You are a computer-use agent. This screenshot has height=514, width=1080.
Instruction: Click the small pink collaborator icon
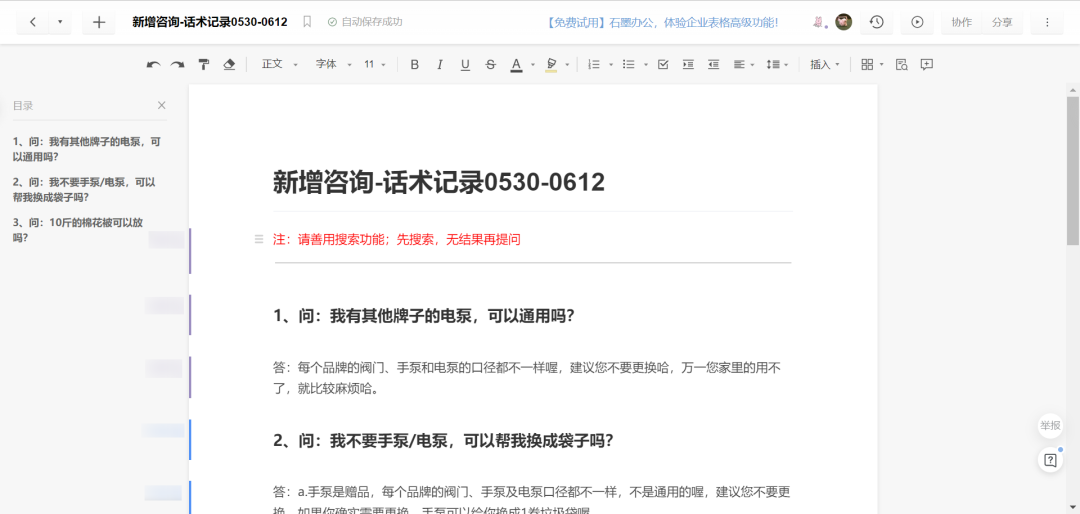(x=819, y=22)
